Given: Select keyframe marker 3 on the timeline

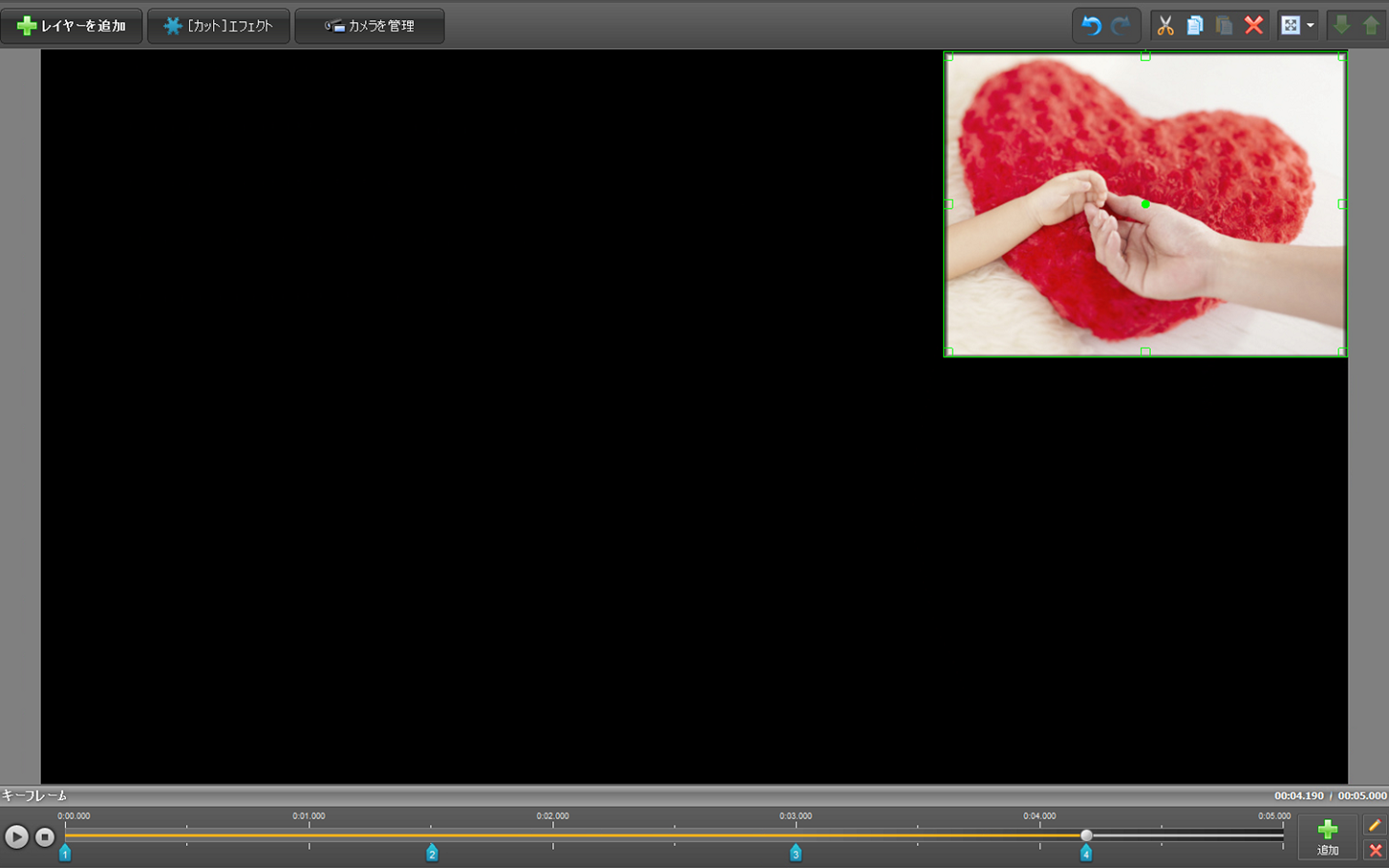Looking at the screenshot, I should (796, 853).
